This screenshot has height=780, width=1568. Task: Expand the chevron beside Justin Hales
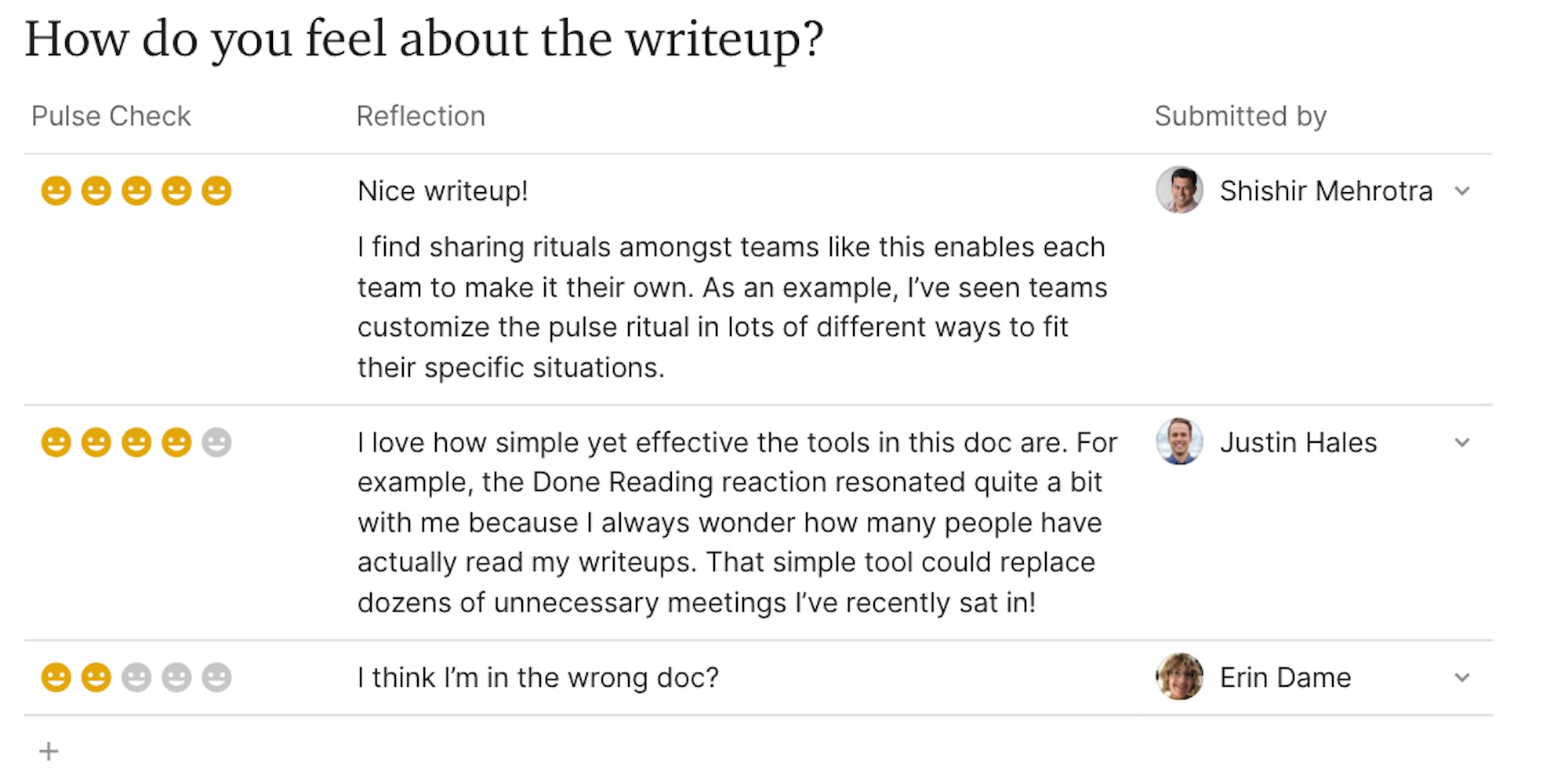[x=1462, y=443]
